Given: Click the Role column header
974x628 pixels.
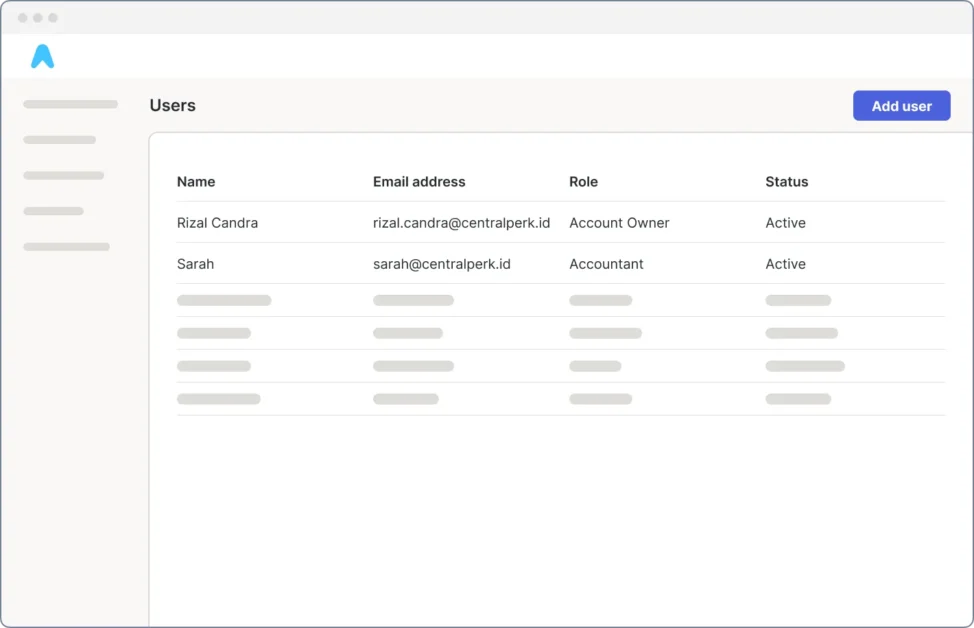Looking at the screenshot, I should coord(583,182).
